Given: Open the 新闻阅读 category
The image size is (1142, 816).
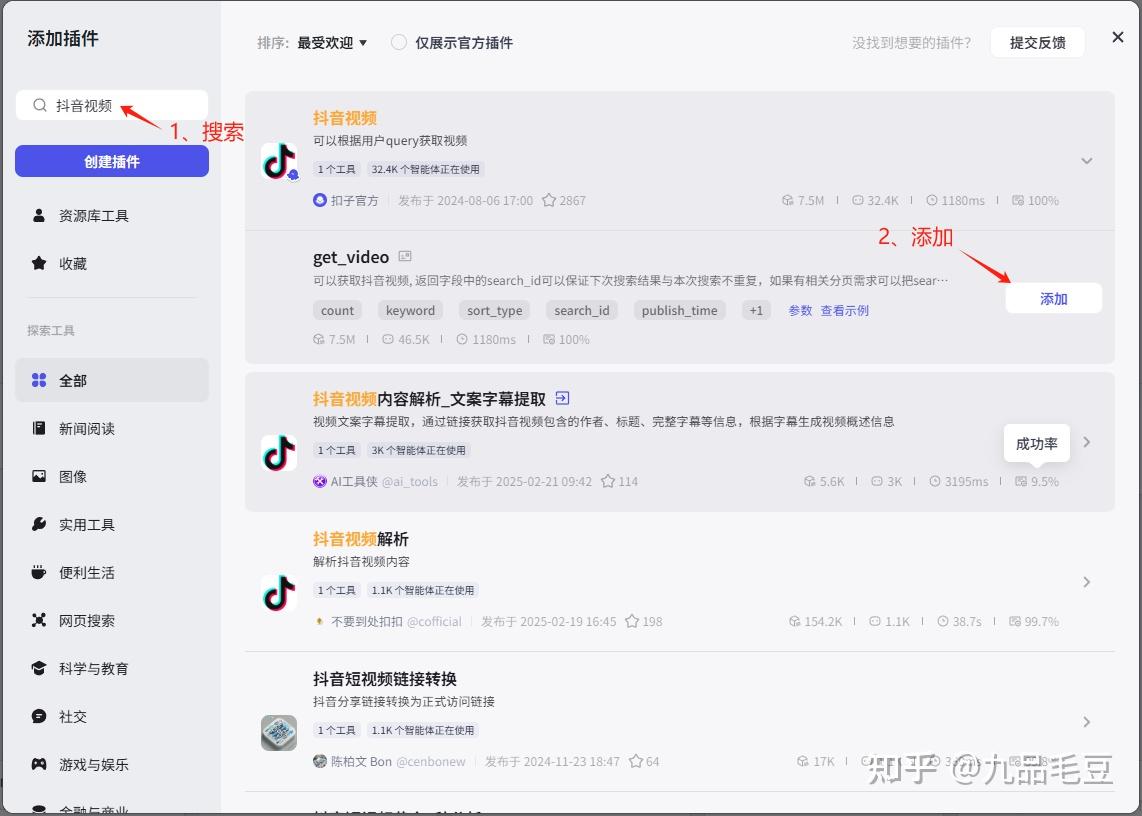Looking at the screenshot, I should (x=112, y=428).
